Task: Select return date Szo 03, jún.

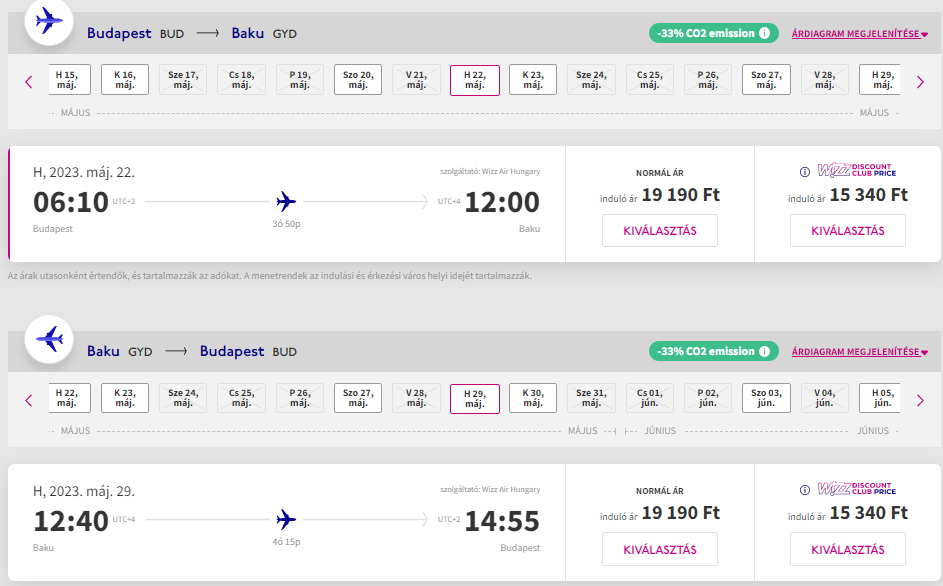Action: click(x=766, y=398)
